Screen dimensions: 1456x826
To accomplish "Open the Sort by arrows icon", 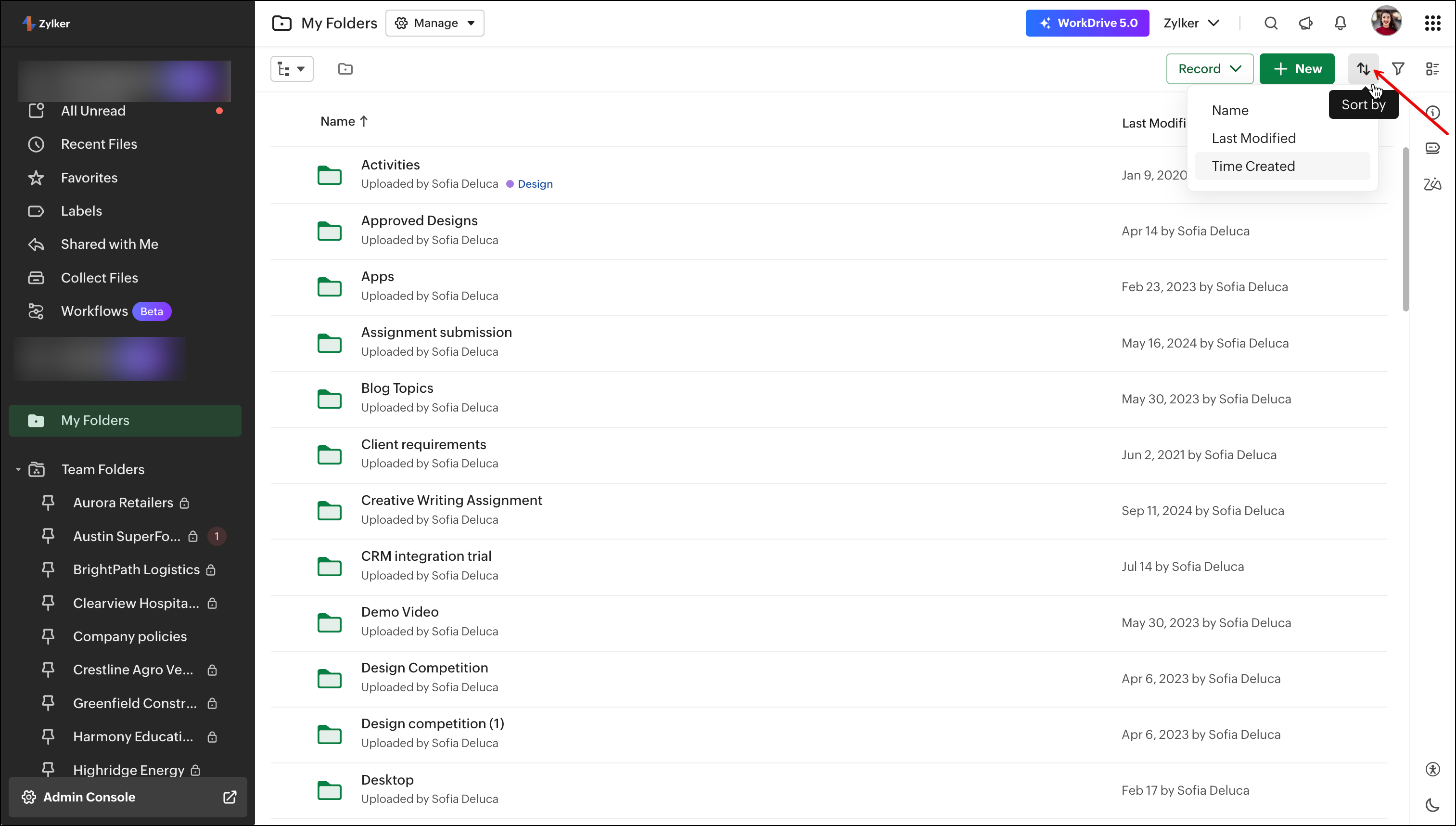I will click(1363, 69).
